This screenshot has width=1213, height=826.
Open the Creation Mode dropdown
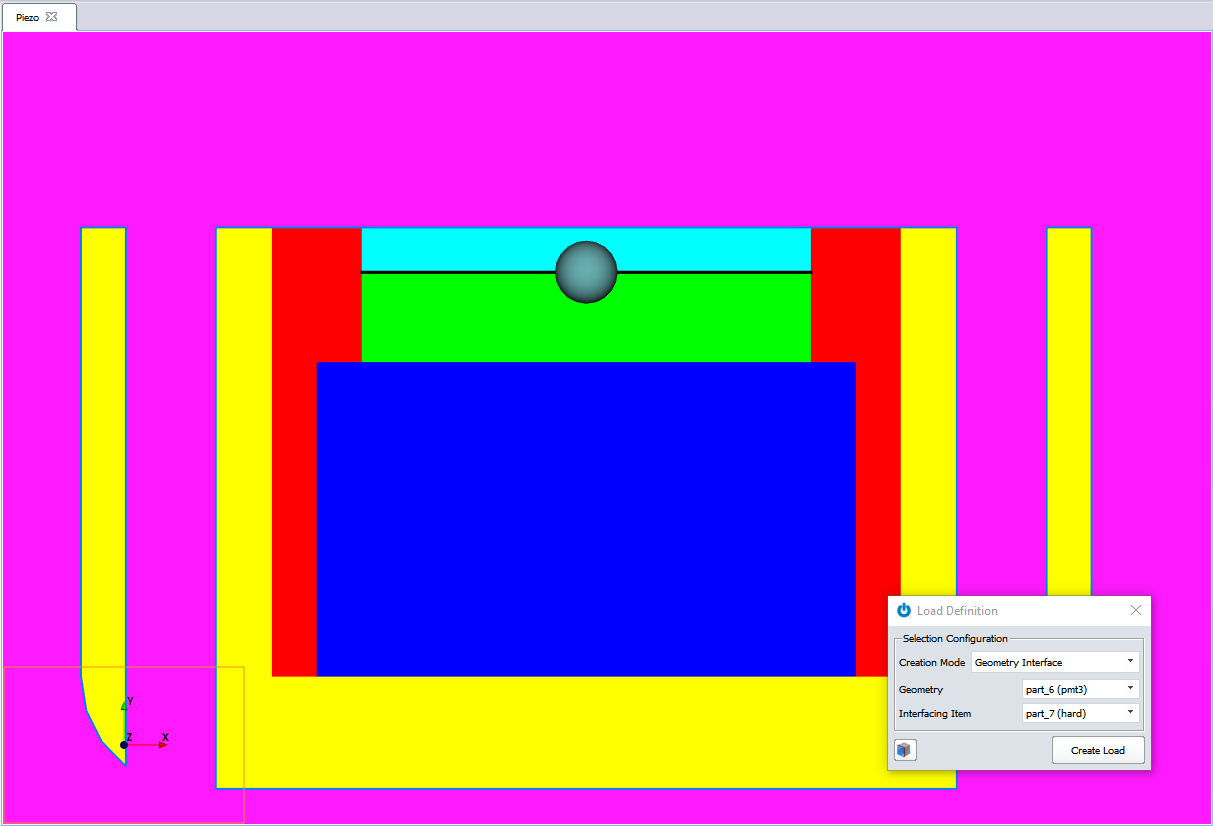[x=1055, y=662]
